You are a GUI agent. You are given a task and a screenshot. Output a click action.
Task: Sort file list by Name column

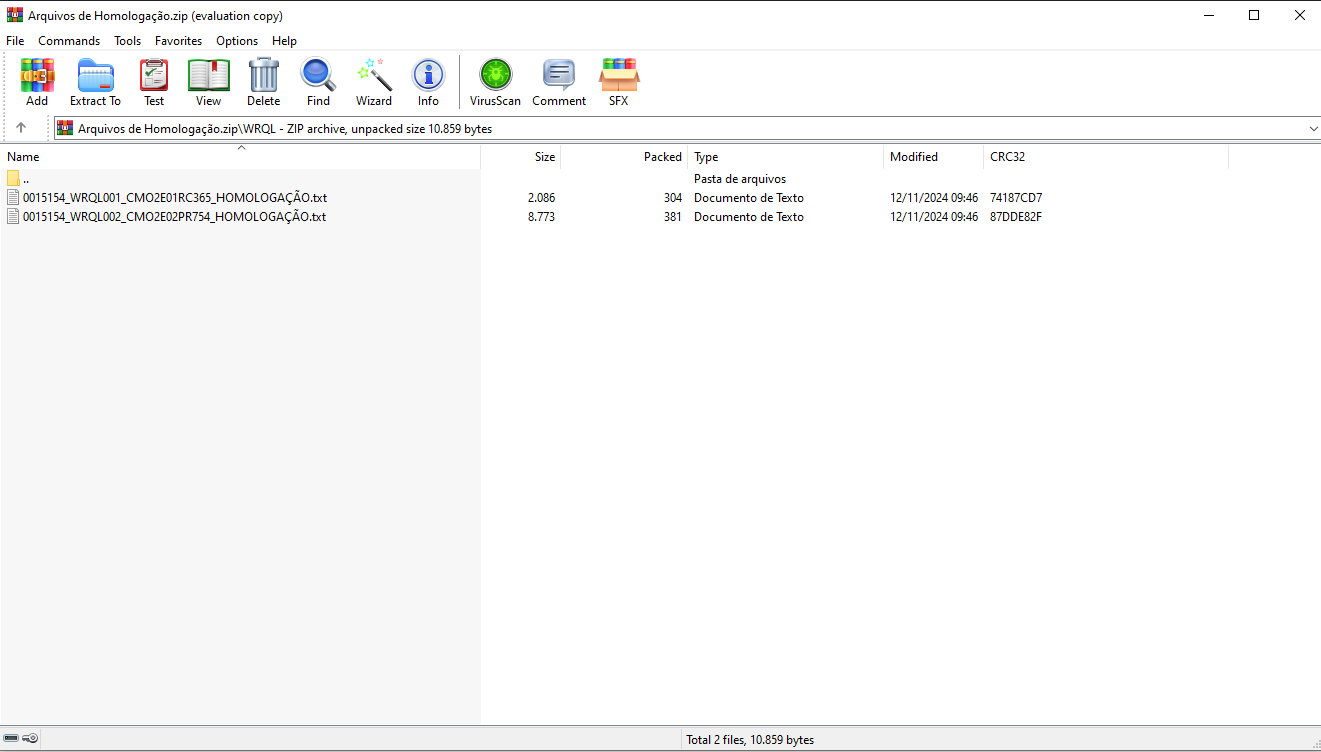(x=24, y=157)
